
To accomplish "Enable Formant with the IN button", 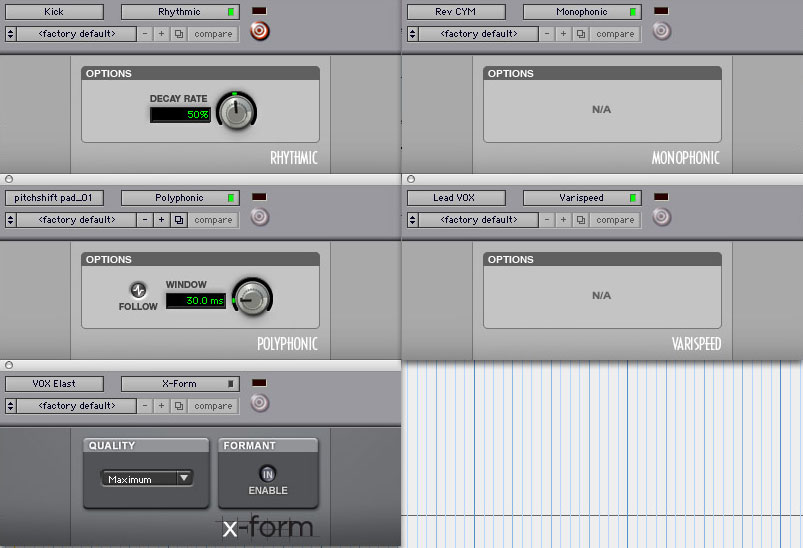I will point(268,474).
